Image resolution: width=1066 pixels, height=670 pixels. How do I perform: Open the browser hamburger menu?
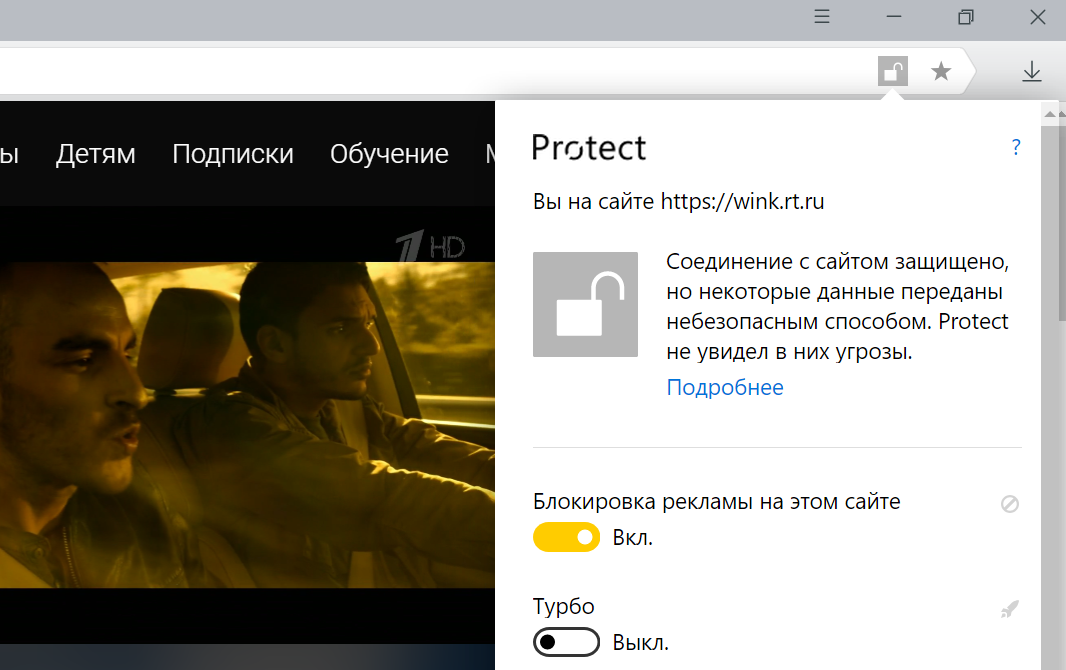[822, 17]
